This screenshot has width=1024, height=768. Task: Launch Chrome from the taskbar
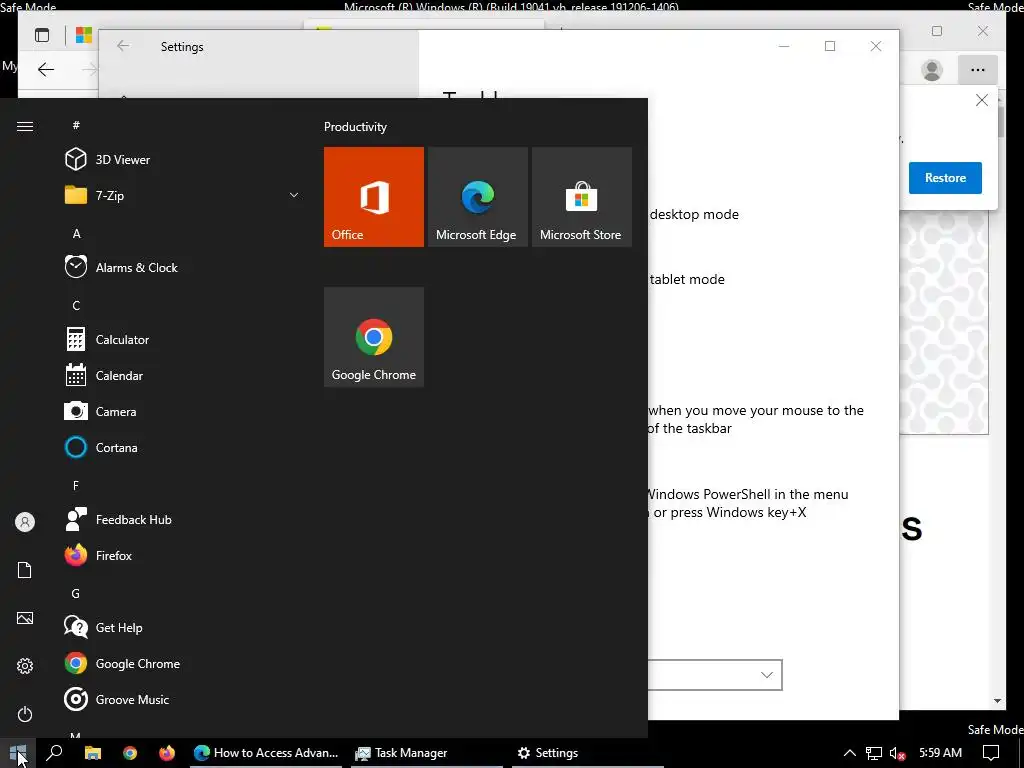click(x=130, y=753)
